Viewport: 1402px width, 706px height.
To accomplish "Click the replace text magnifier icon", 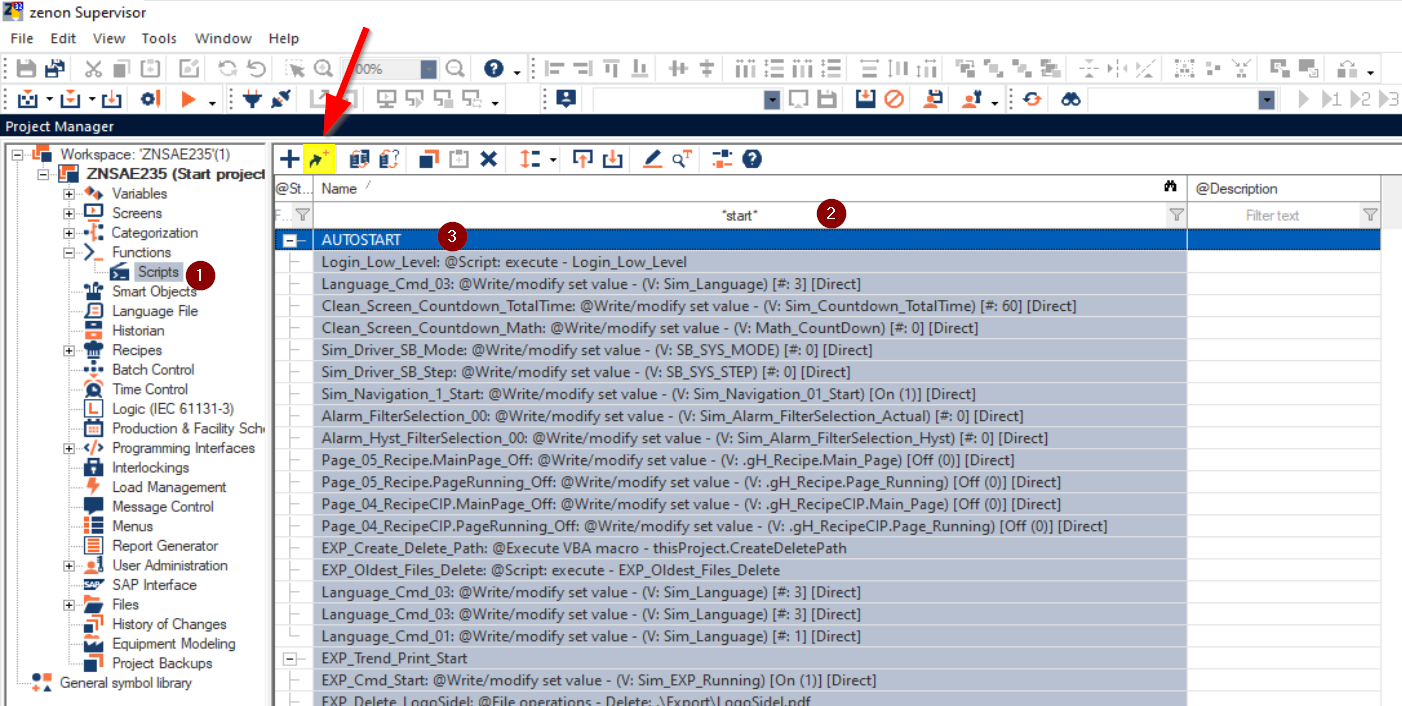I will point(682,158).
